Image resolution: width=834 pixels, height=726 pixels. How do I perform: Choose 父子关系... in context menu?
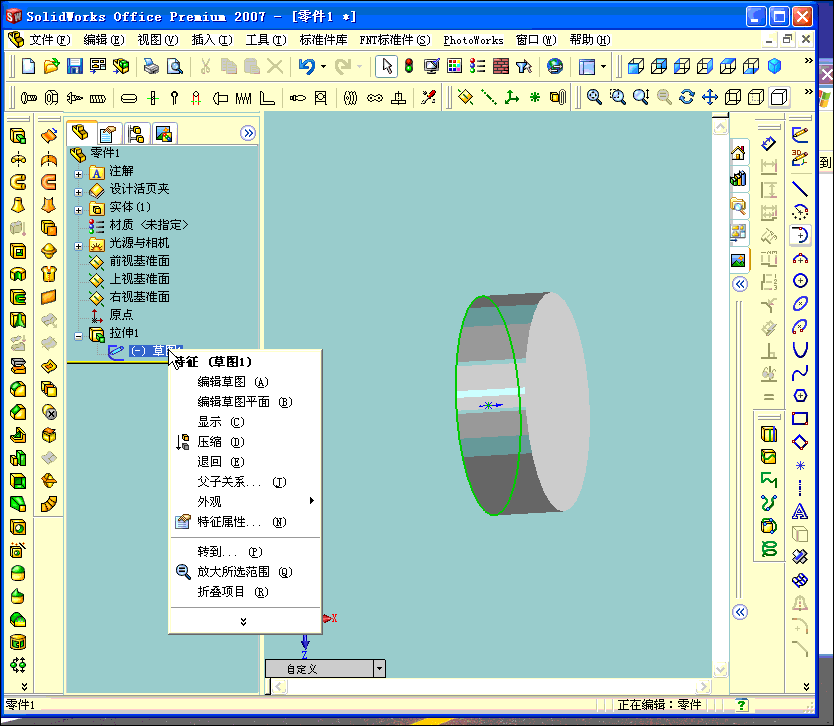[x=245, y=482]
